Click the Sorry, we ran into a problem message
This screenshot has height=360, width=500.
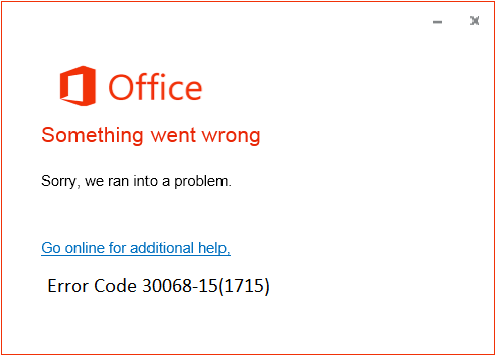[136, 181]
